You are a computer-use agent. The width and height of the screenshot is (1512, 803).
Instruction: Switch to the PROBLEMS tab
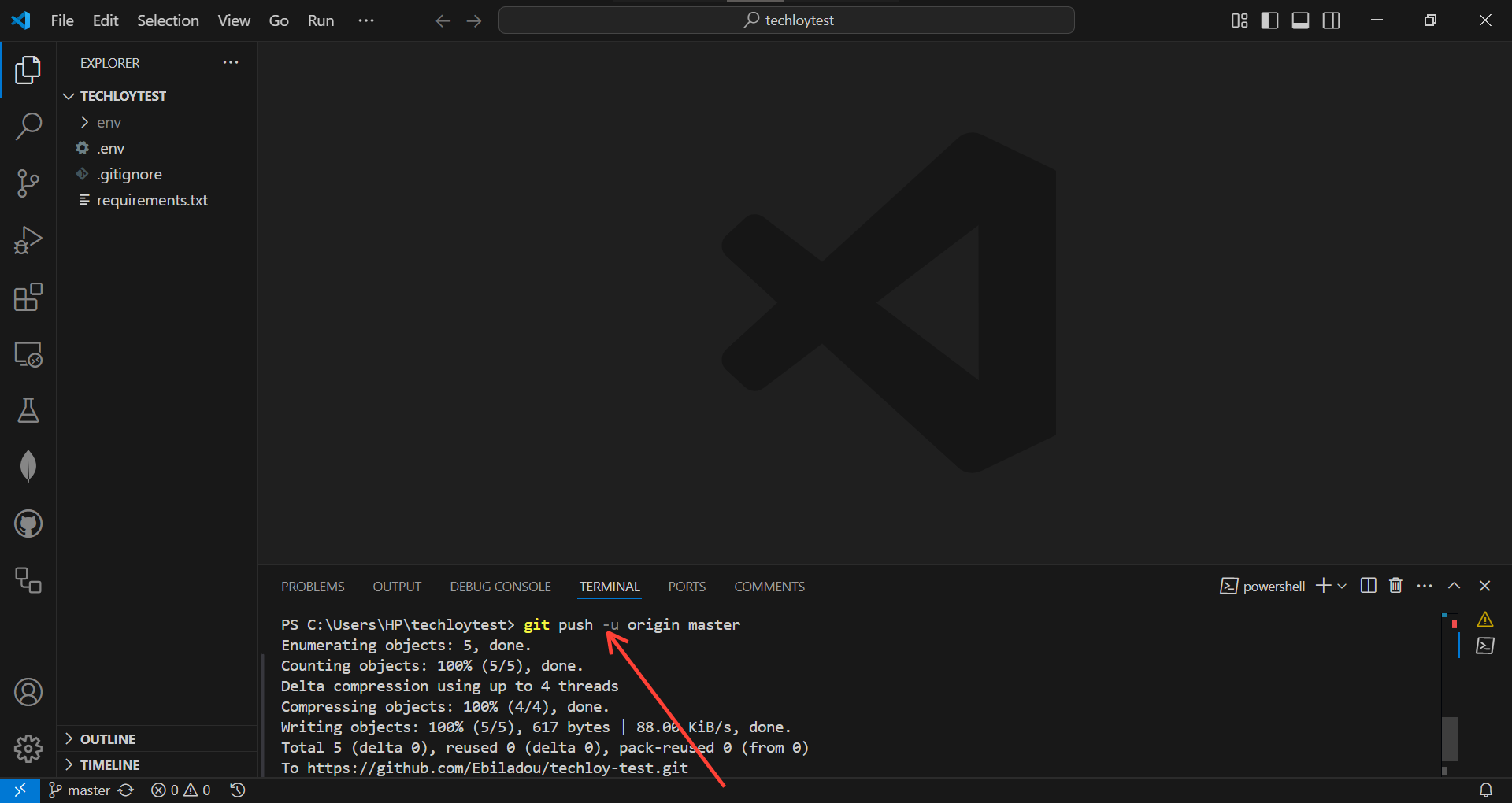(313, 586)
